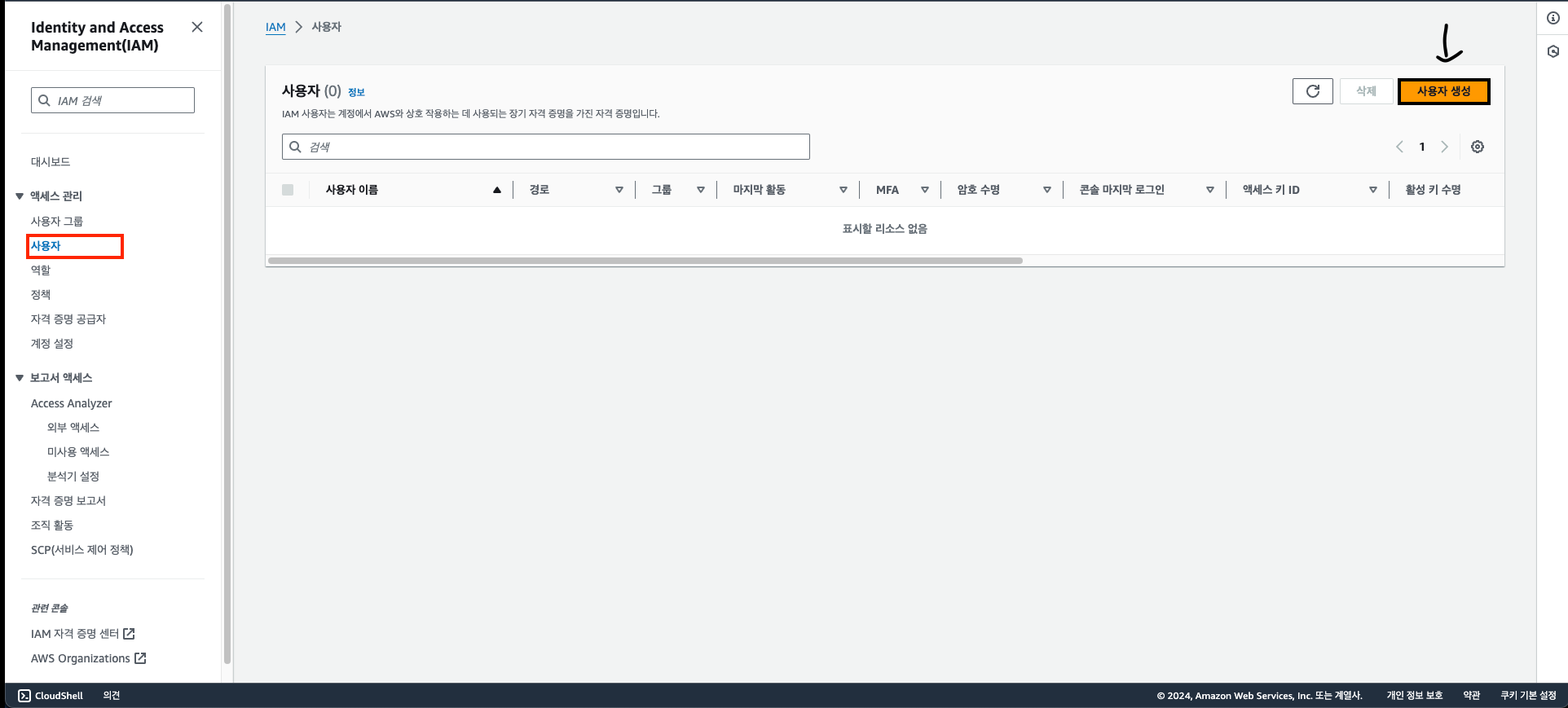Click the 사용자 생성 button
Viewport: 1568px width, 708px height.
pos(1443,91)
